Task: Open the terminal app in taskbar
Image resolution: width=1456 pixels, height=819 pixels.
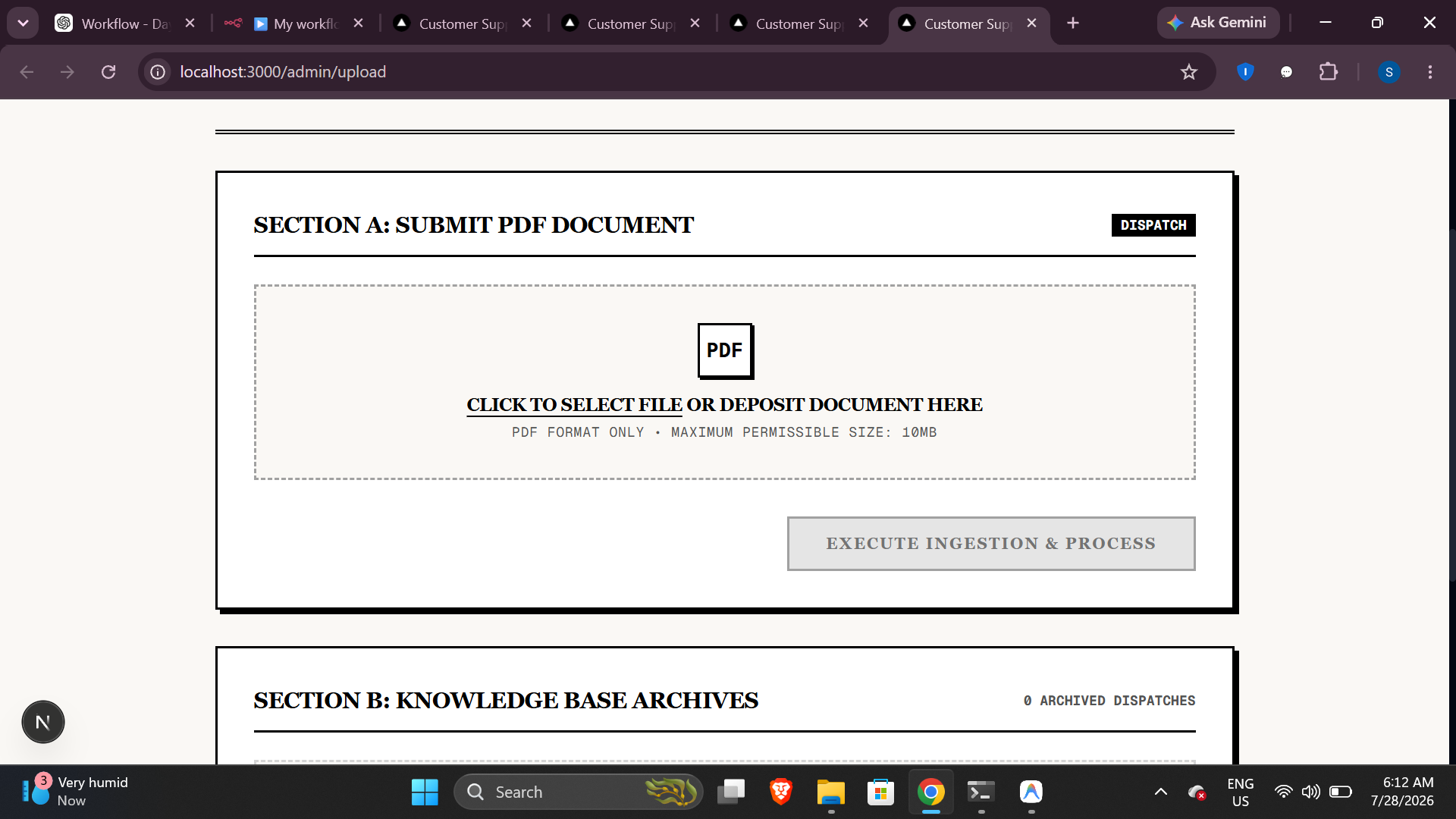Action: click(981, 792)
